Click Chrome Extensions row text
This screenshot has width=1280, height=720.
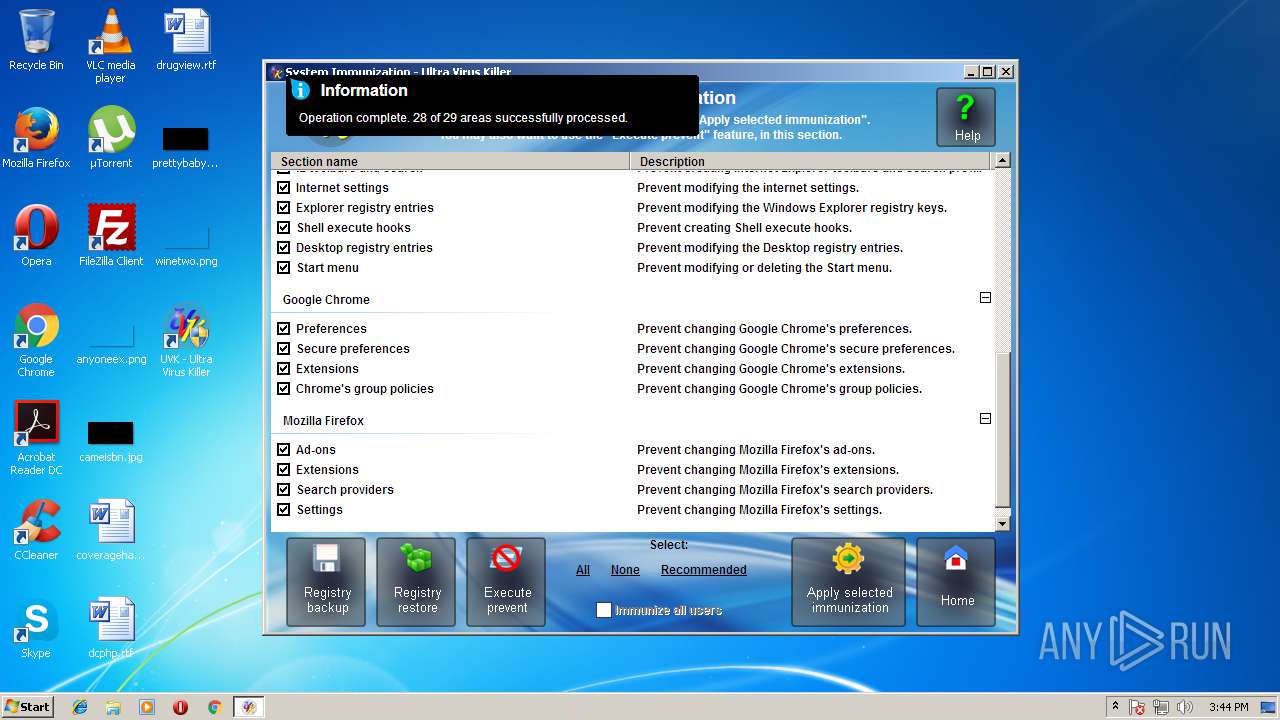[x=327, y=368]
